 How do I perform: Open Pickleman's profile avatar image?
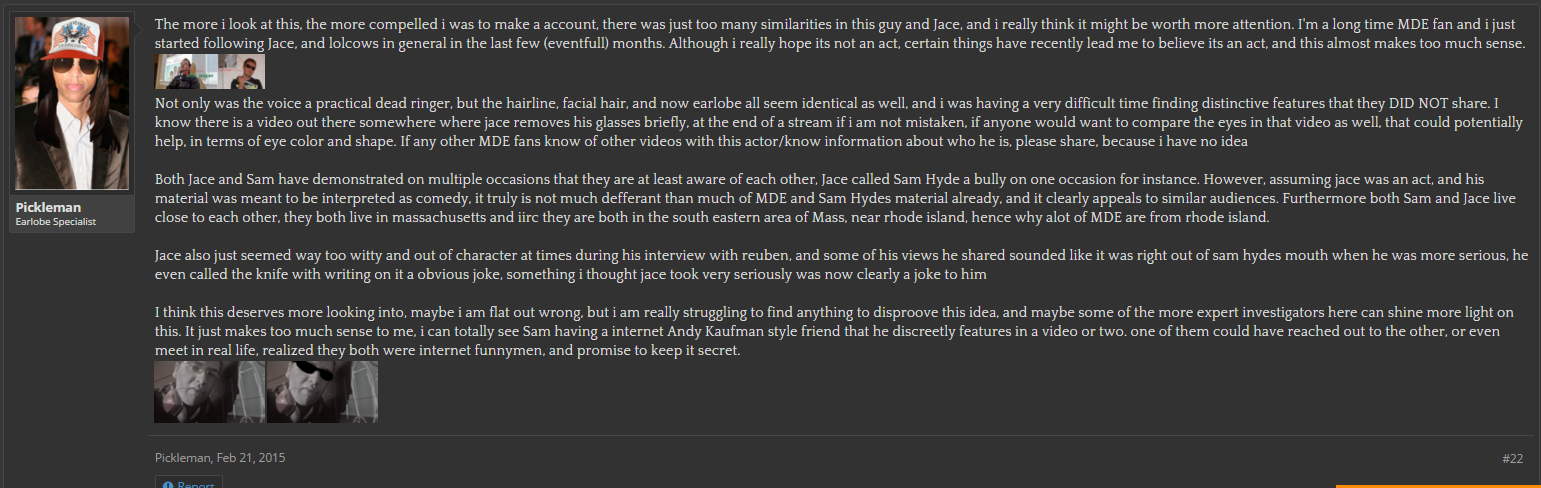[74, 103]
